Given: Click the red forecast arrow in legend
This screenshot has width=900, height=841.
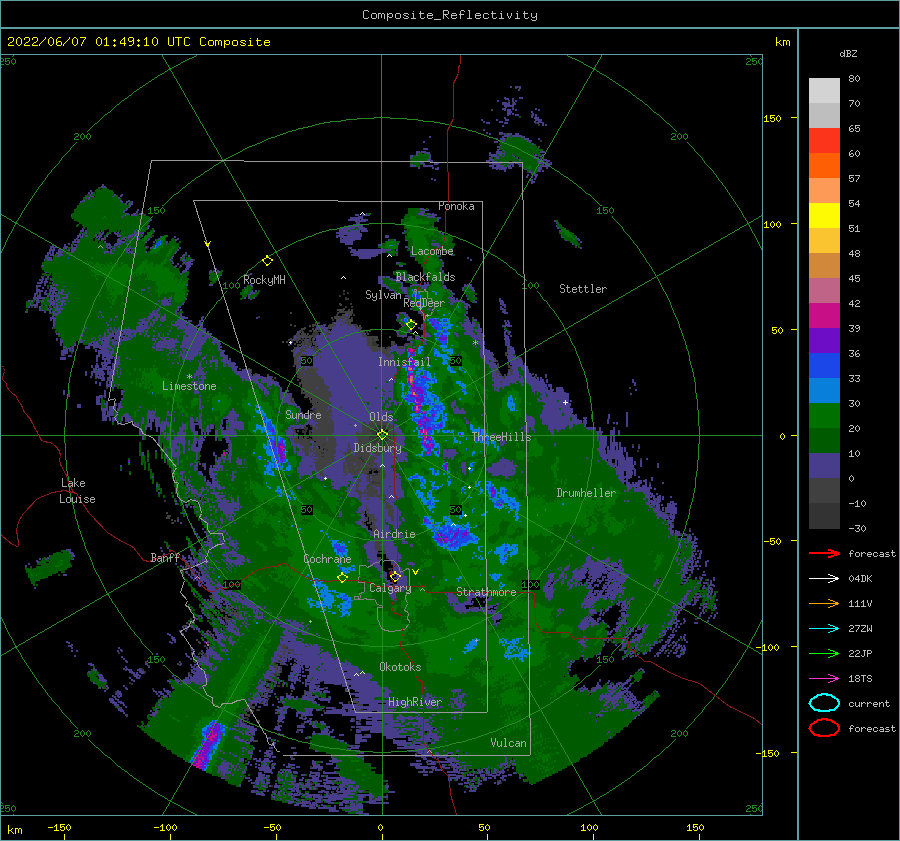Looking at the screenshot, I should [824, 553].
